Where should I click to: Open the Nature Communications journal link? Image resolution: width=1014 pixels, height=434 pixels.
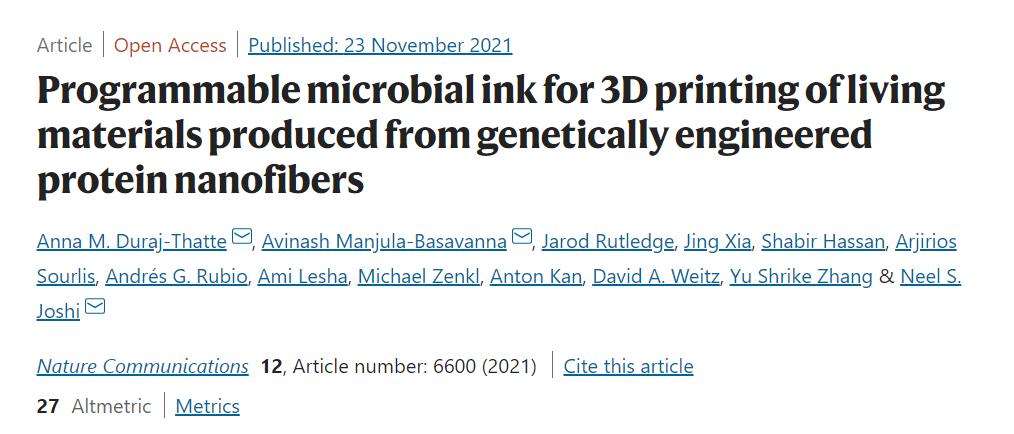[143, 367]
